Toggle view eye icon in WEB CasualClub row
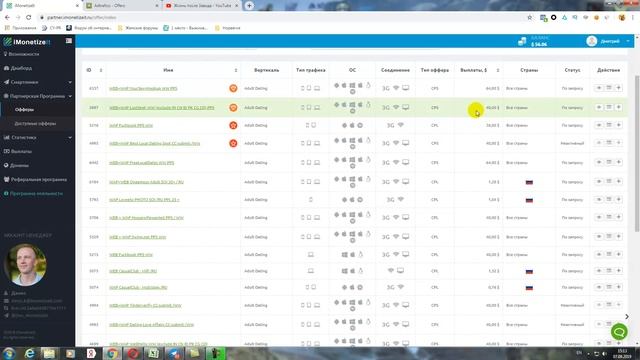The image size is (640, 360). click(599, 271)
